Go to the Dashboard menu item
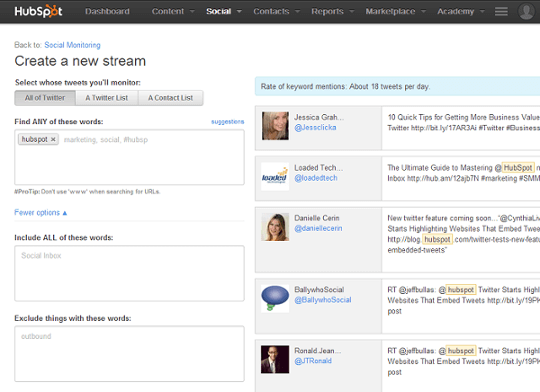The image size is (540, 392). [x=107, y=11]
